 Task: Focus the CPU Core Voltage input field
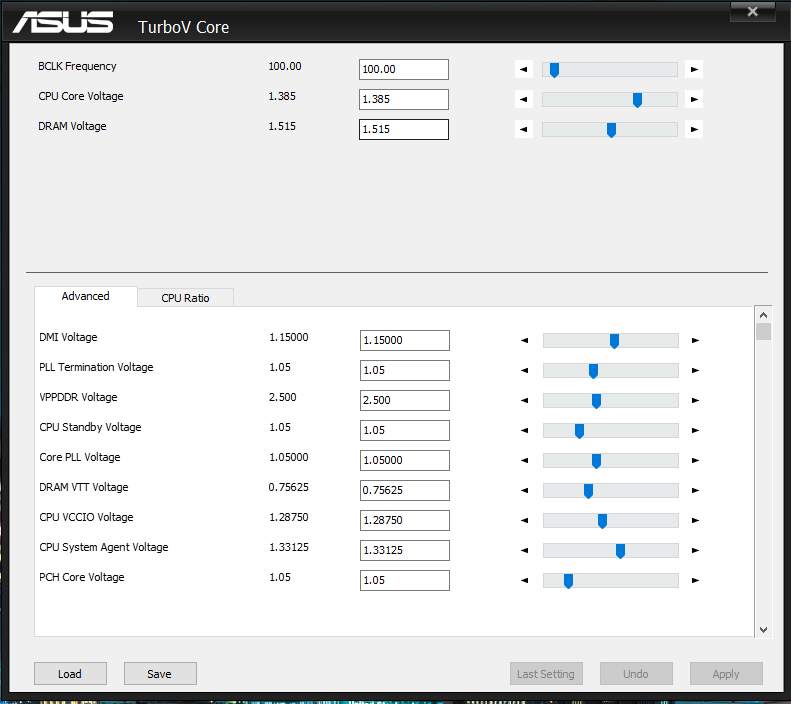coord(404,99)
